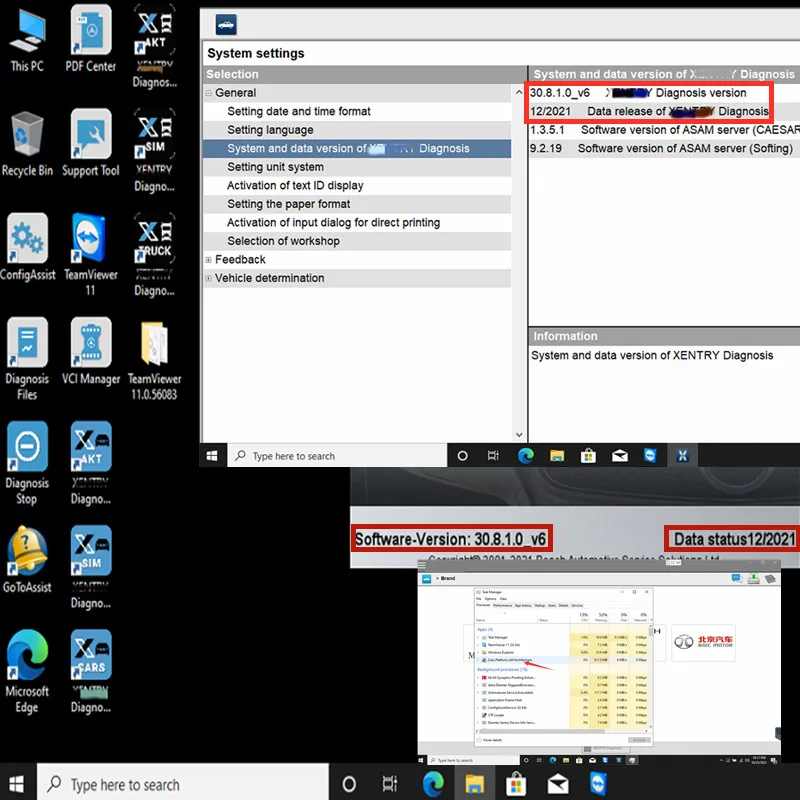Viewport: 800px width, 800px height.
Task: Select Setting language
Action: coord(357,130)
